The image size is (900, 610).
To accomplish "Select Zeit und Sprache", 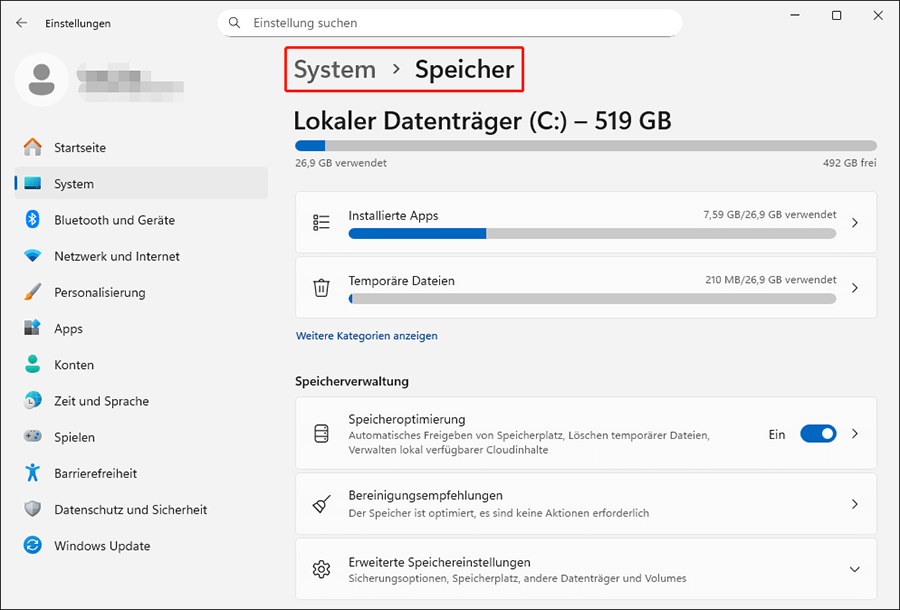I will pos(101,401).
